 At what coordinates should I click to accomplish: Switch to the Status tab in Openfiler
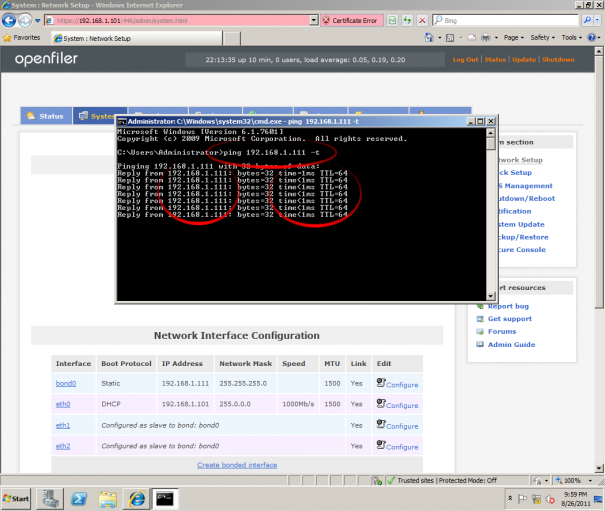[x=46, y=116]
